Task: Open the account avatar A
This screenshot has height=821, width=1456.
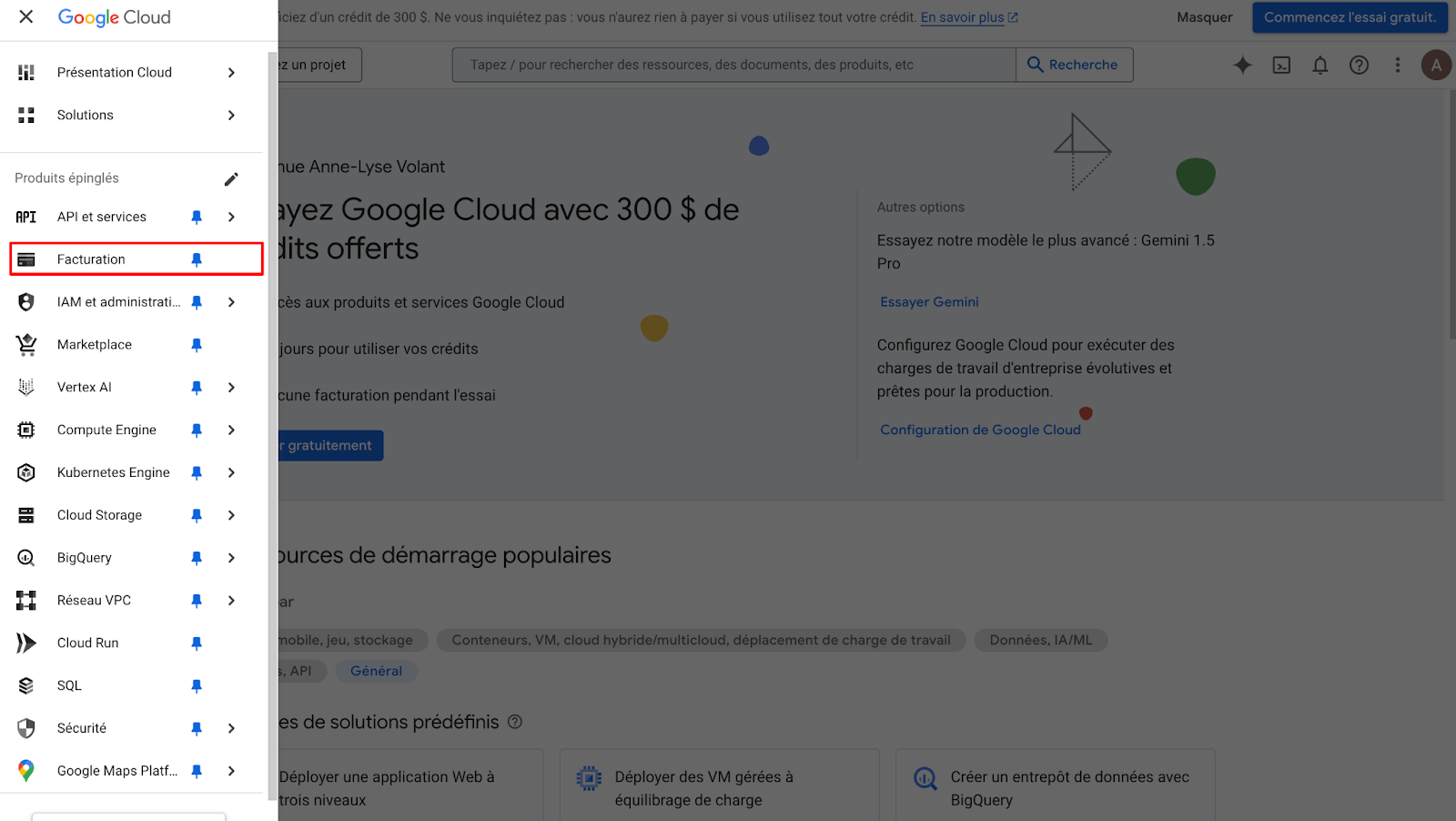Action: click(1436, 65)
